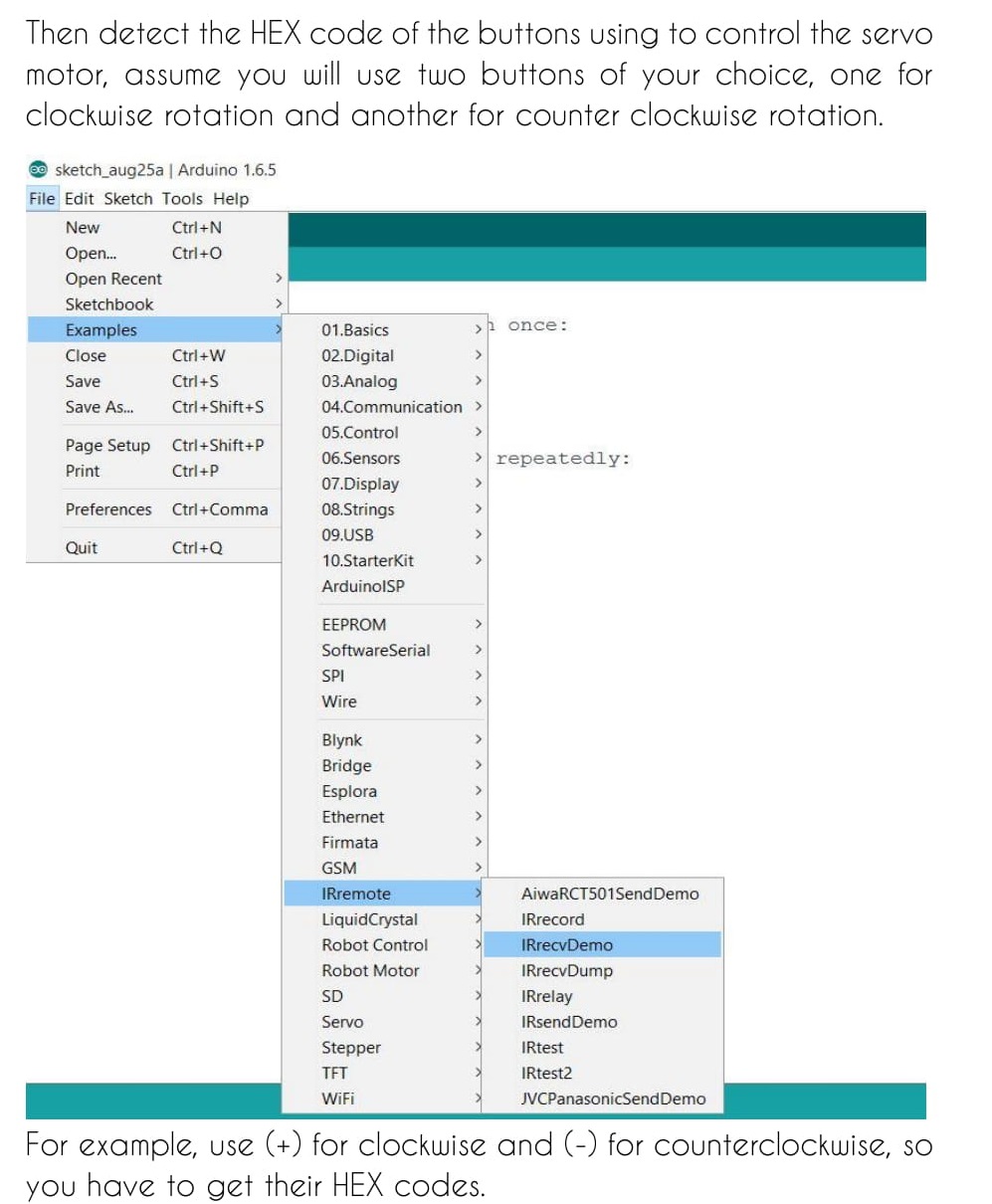This screenshot has width=992, height=1204.
Task: Expand the 03.Analog examples
Action: 385,381
